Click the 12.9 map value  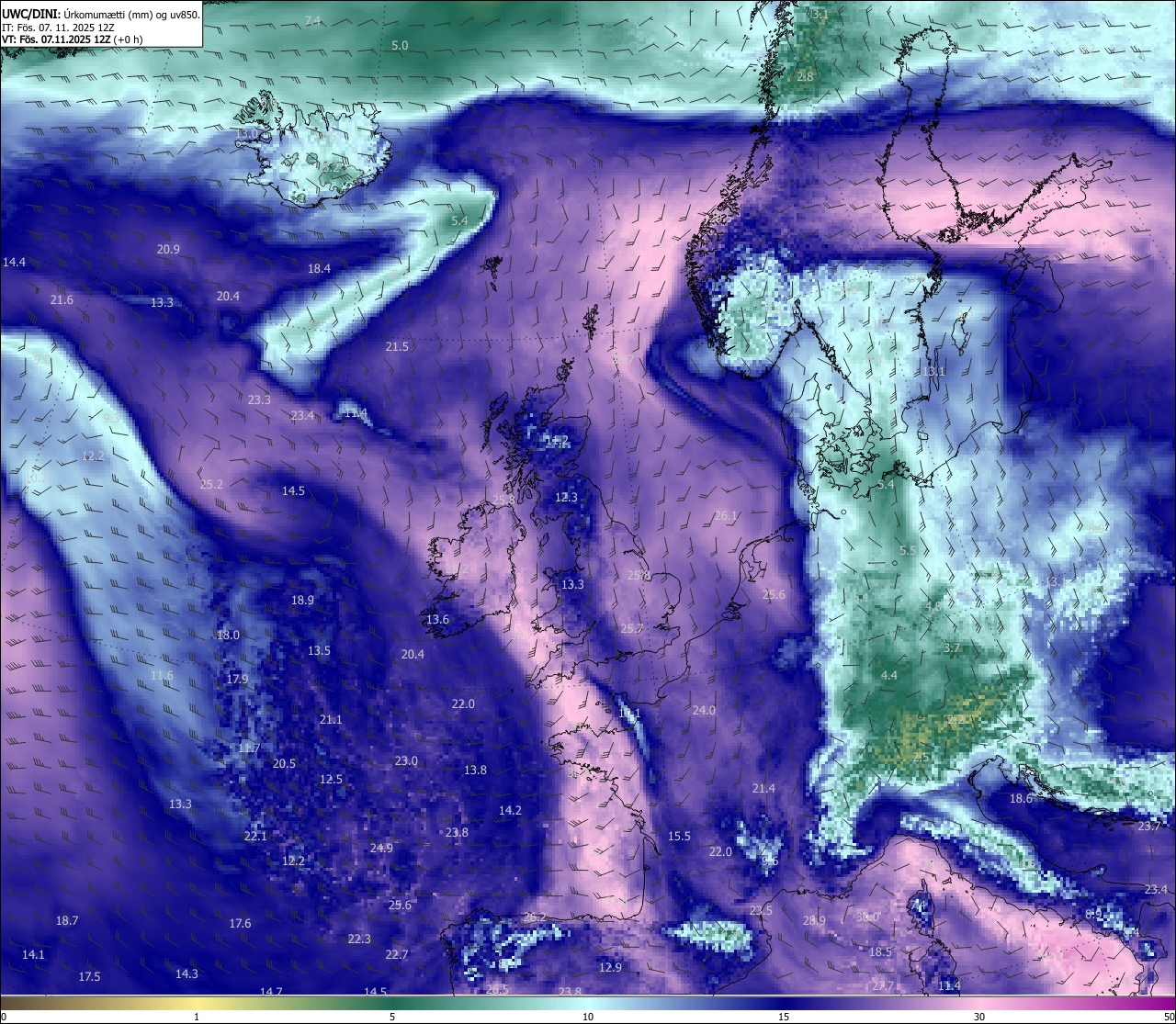point(610,967)
